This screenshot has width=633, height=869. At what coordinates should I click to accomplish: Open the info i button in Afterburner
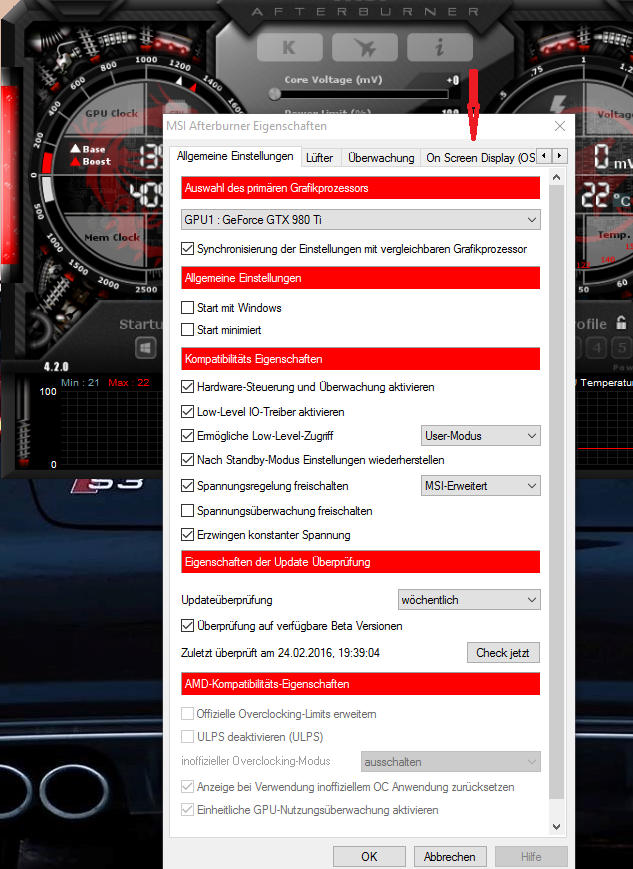(x=440, y=47)
